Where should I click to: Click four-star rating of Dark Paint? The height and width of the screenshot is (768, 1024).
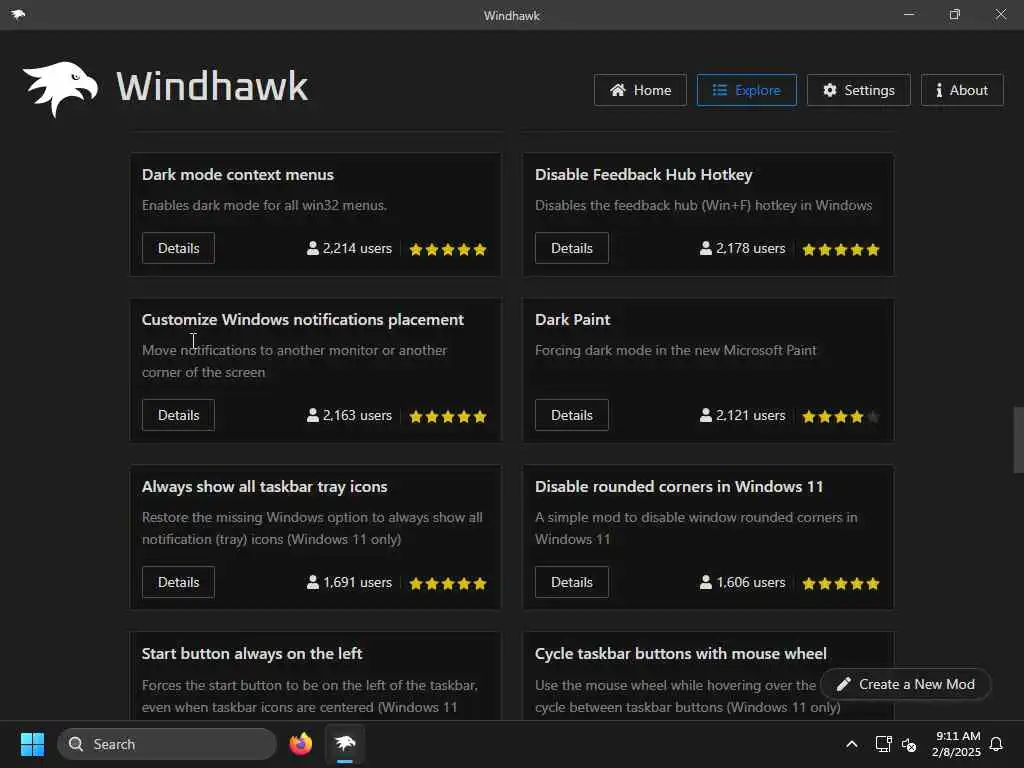click(x=841, y=417)
